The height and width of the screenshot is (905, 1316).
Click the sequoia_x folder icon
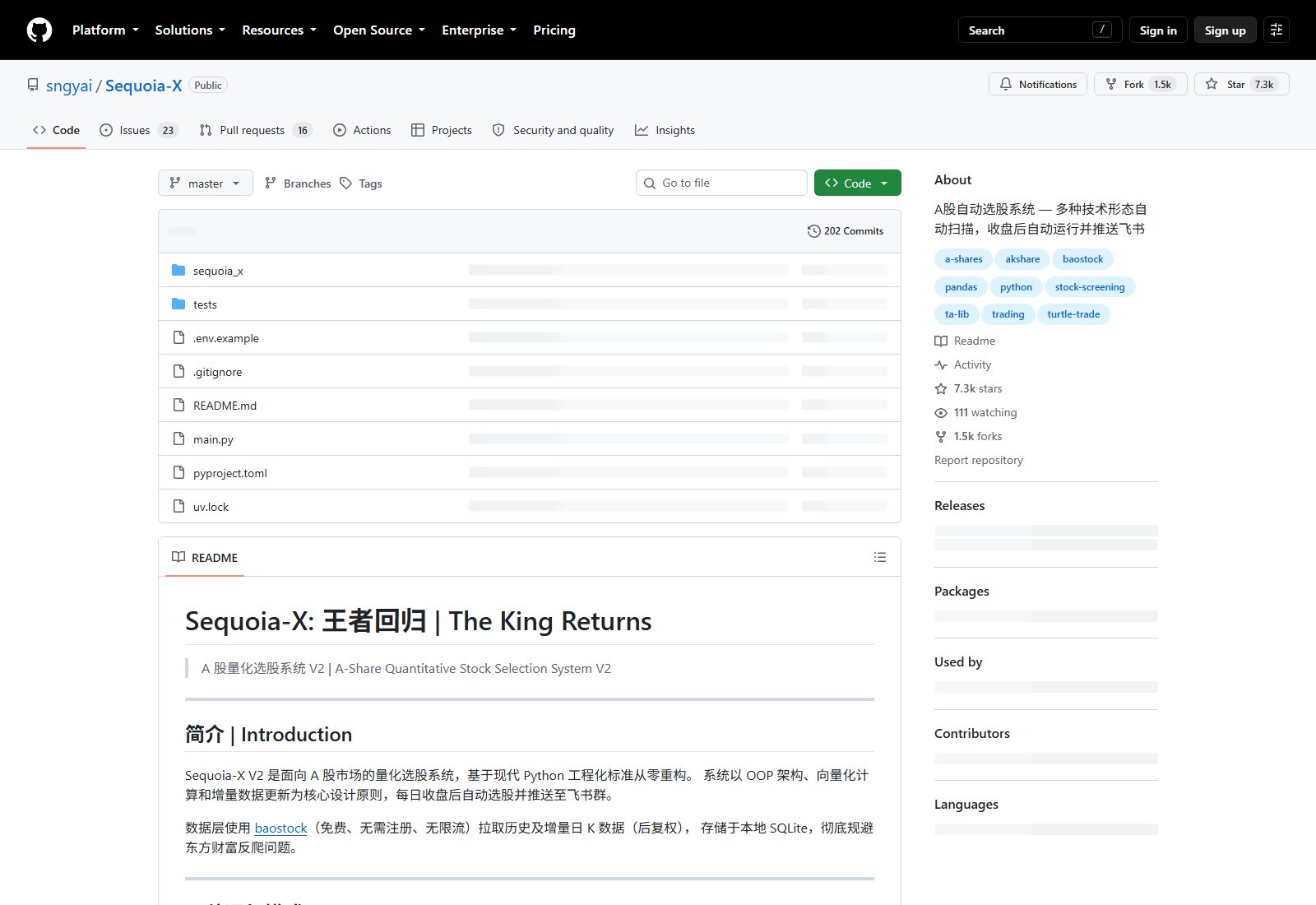(178, 271)
